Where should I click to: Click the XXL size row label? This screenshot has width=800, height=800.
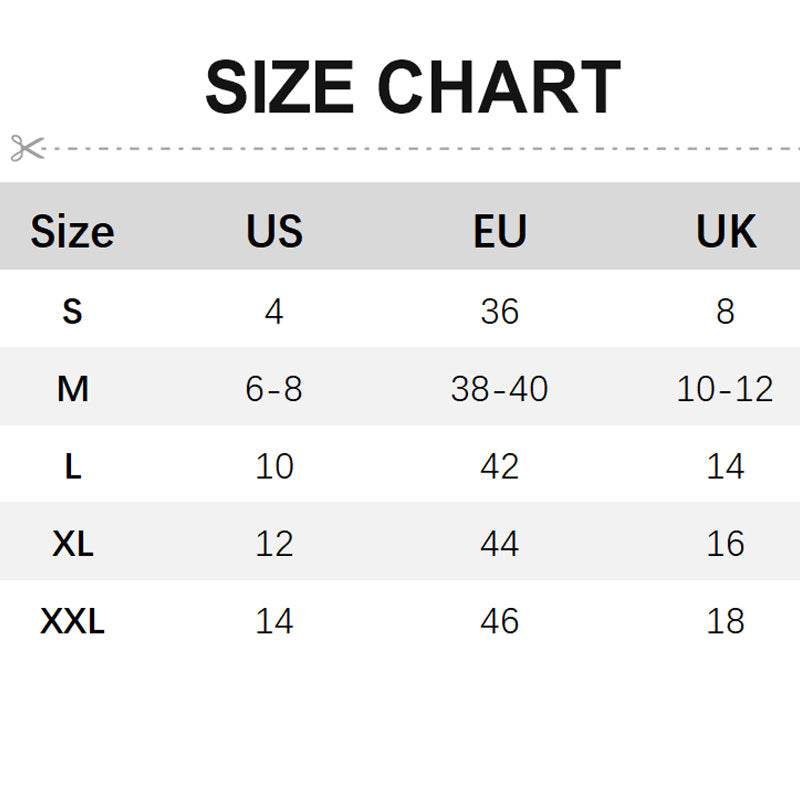[72, 621]
